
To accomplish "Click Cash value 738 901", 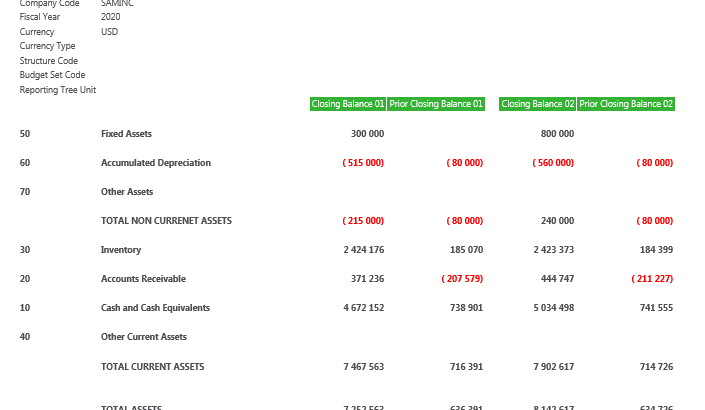I will 466,308.
